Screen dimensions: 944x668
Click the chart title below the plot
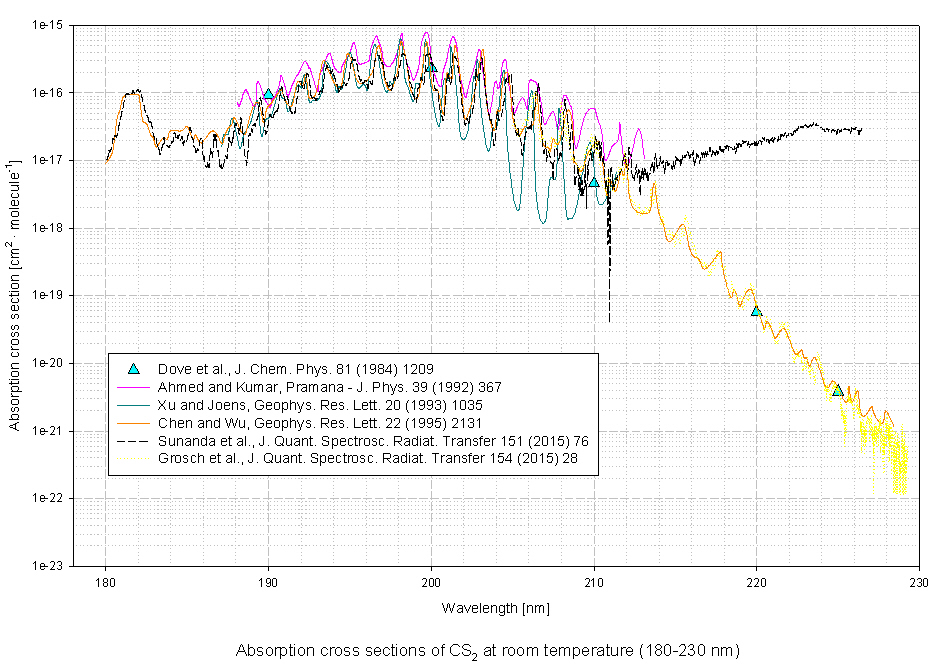(487, 651)
